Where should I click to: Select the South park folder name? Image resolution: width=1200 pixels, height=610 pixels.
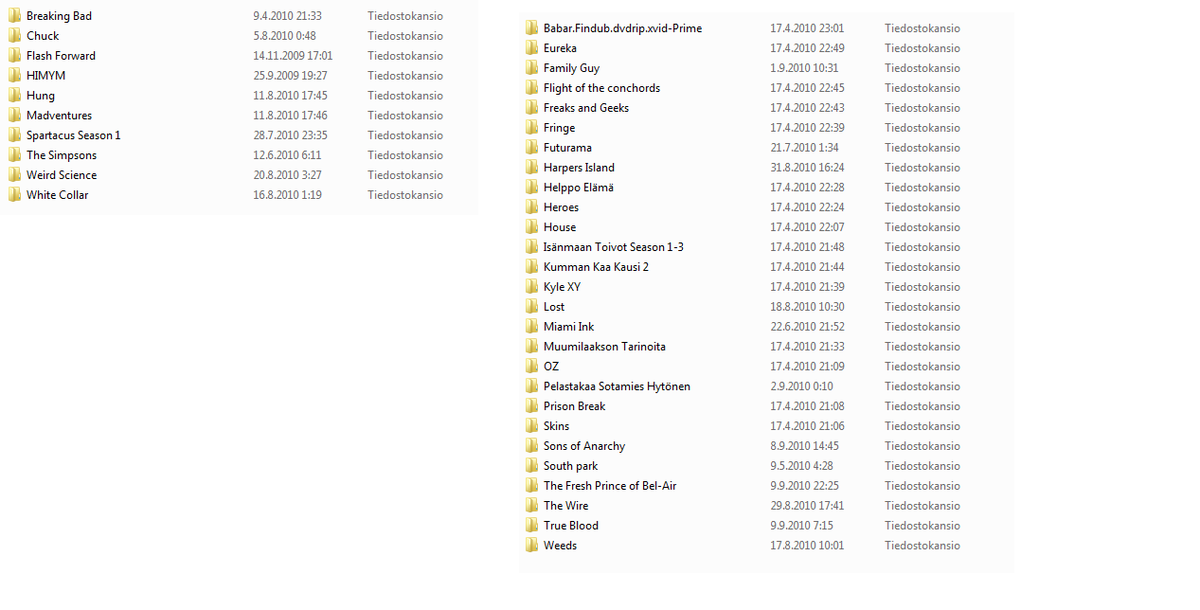[570, 466]
